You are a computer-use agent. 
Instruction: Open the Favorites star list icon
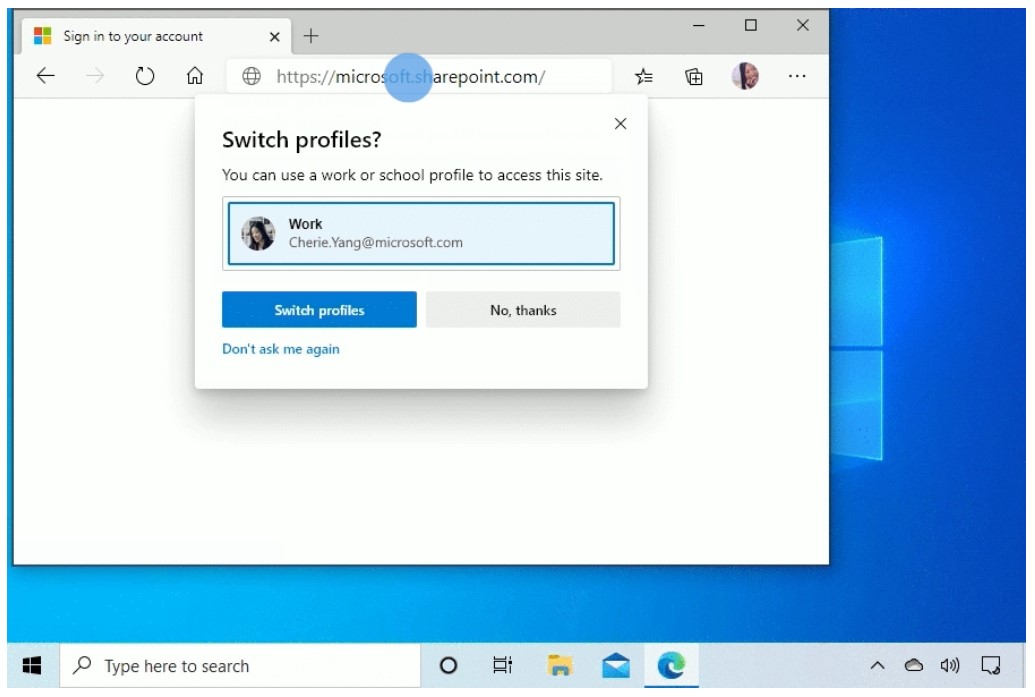[644, 77]
